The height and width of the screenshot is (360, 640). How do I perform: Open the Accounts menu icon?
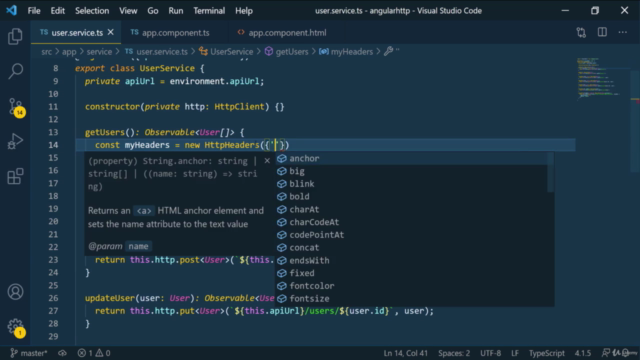(x=15, y=292)
